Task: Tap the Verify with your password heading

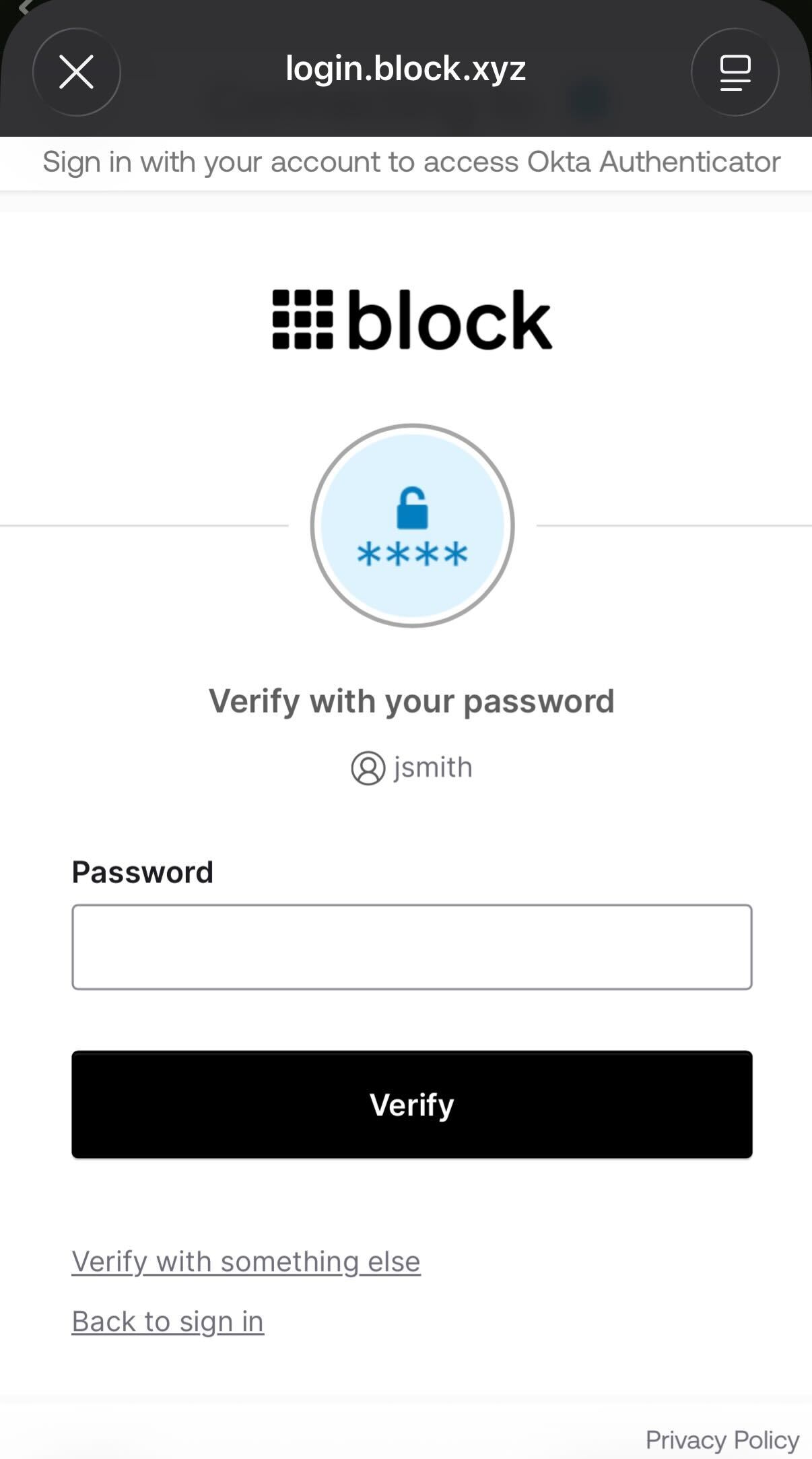Action: 411,701
